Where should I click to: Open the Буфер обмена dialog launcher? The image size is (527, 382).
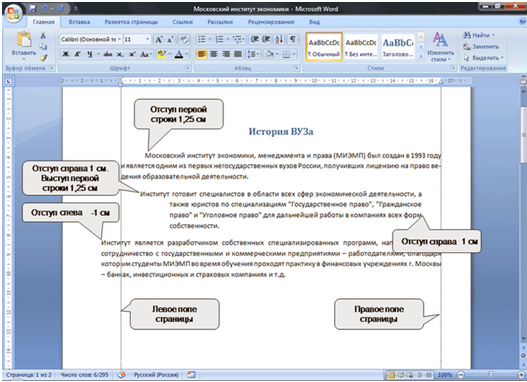(52, 68)
